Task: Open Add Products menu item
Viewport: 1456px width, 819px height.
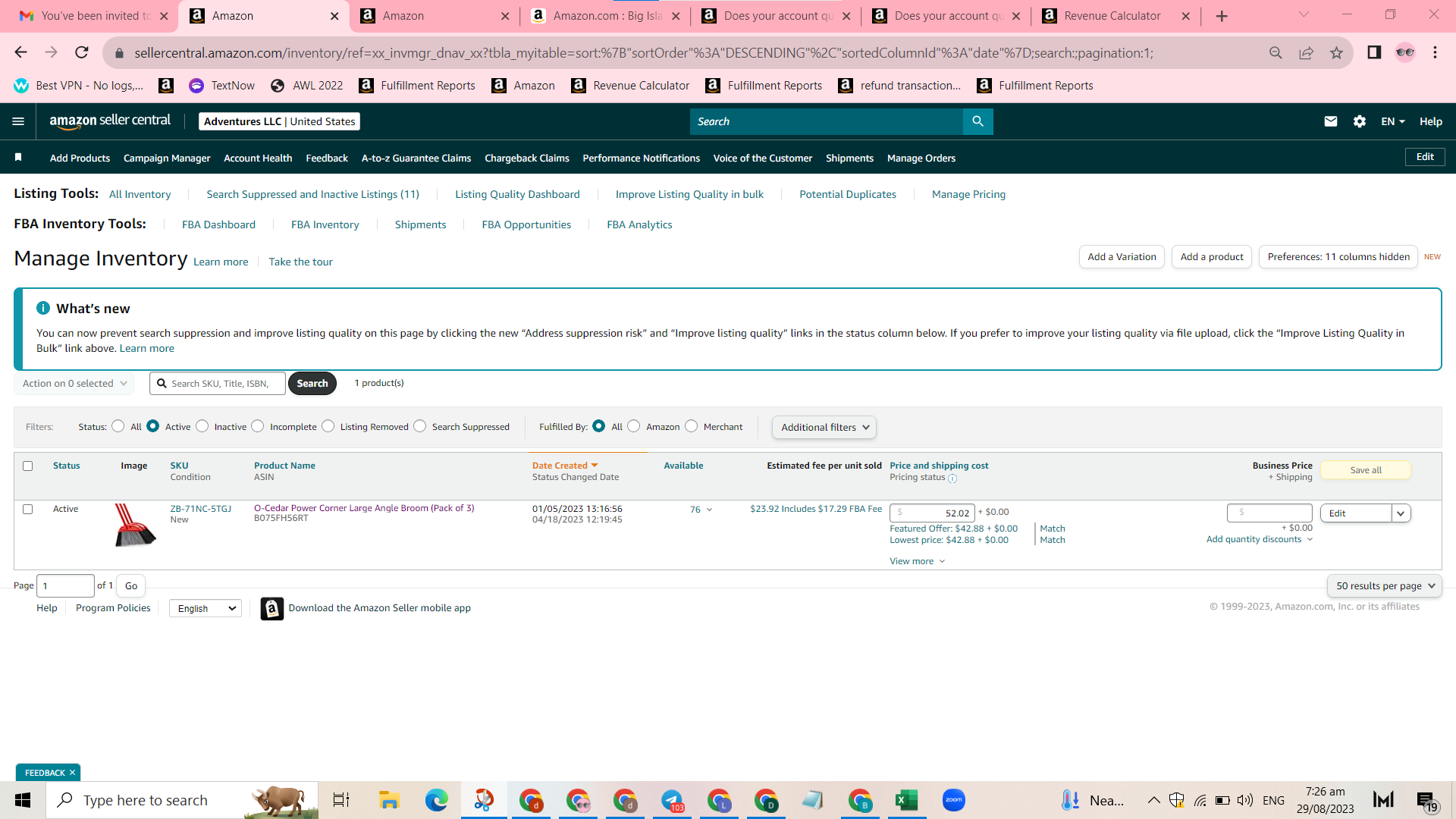Action: 80,158
